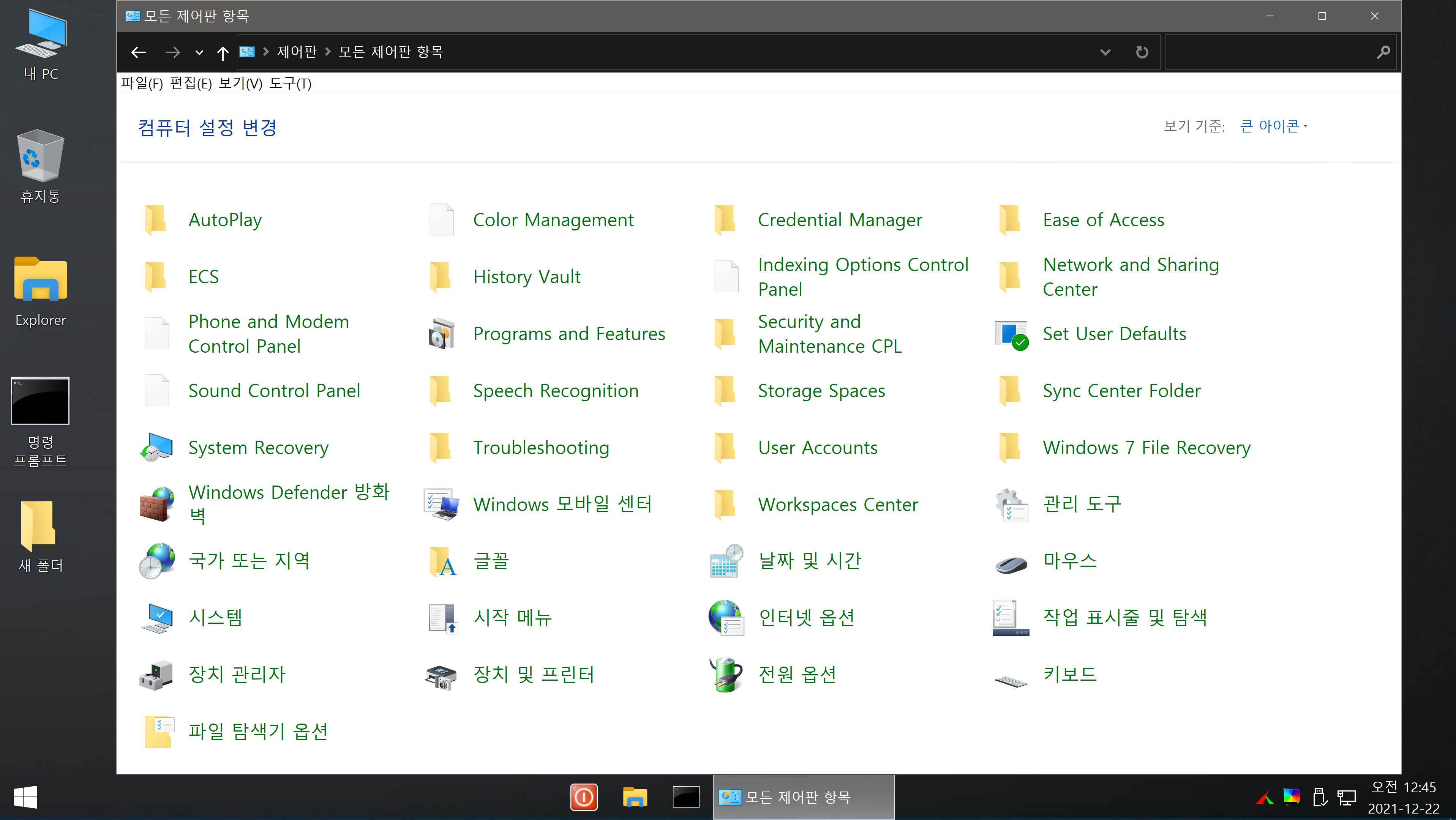1456x820 pixels.
Task: Open AutoPlay link
Action: point(225,220)
